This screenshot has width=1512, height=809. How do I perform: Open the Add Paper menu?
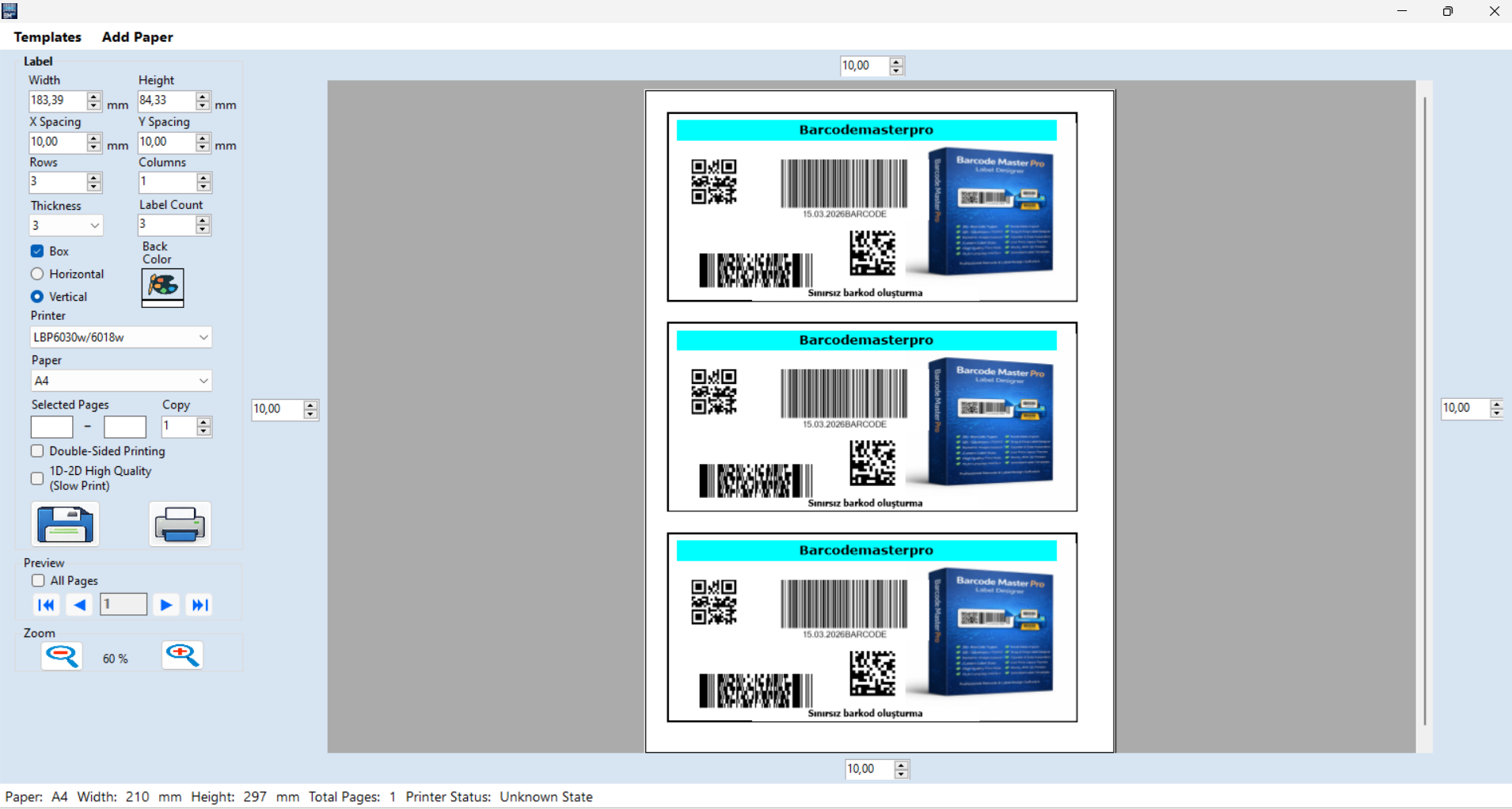[137, 37]
